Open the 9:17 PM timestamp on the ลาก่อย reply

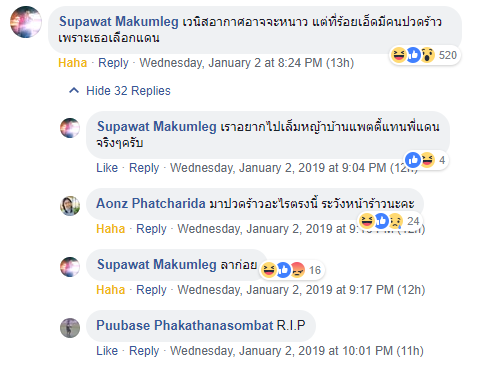click(301, 290)
